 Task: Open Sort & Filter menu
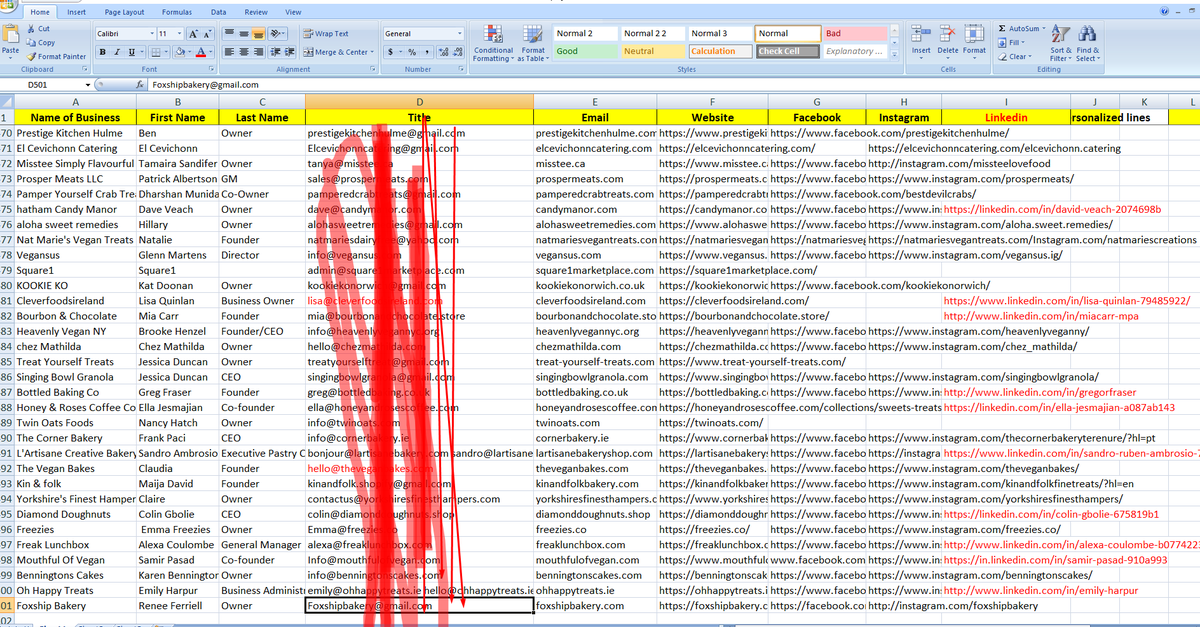(1061, 43)
